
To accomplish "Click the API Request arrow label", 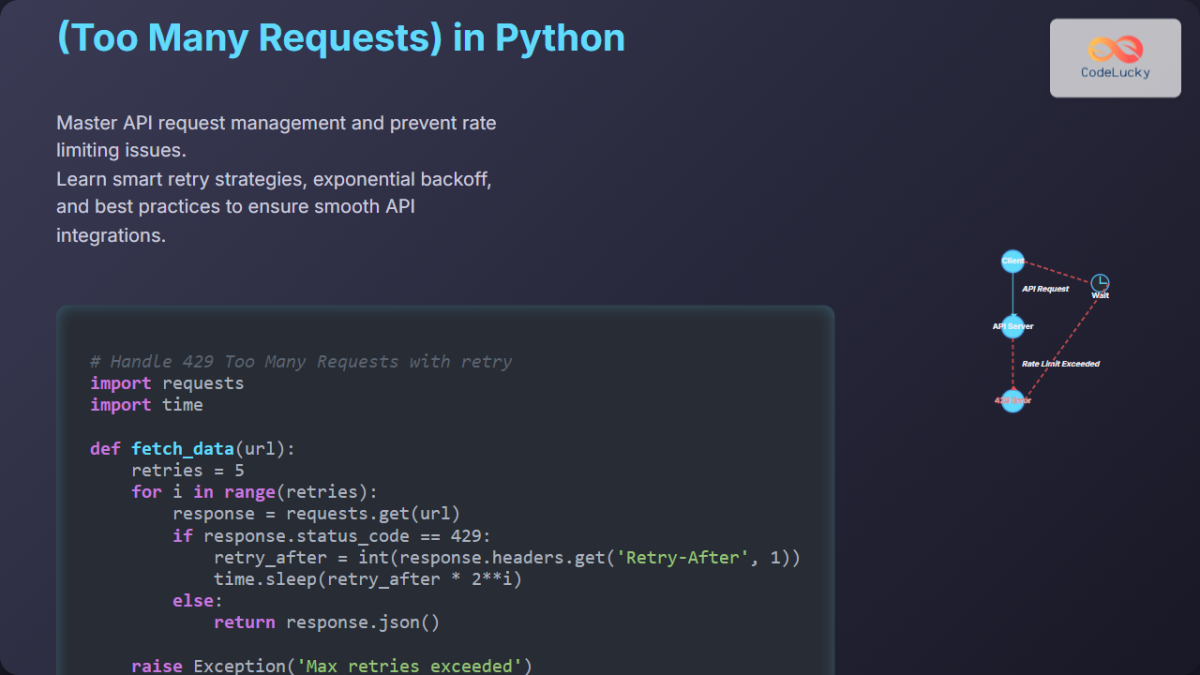I will click(1044, 289).
